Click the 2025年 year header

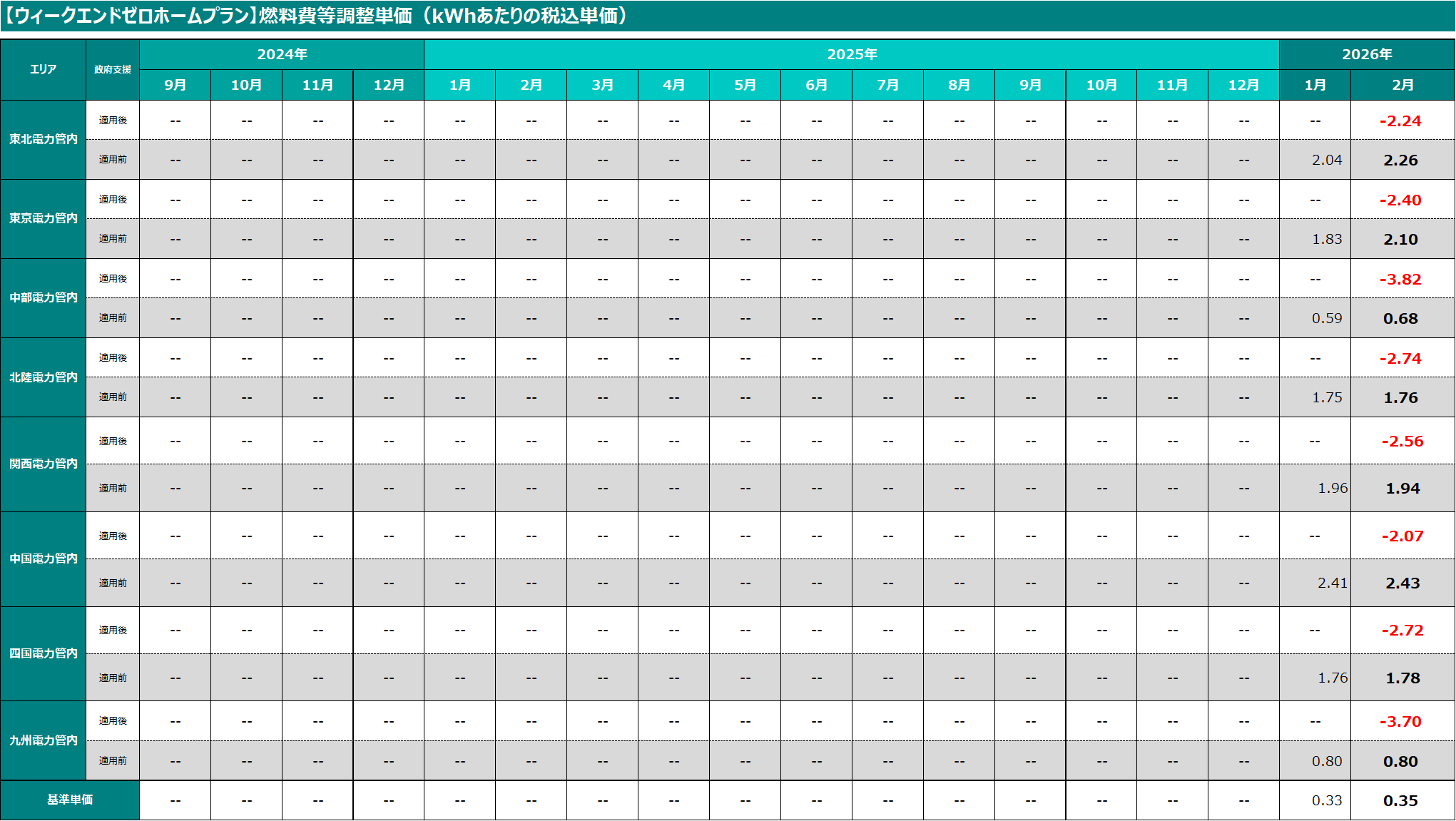pyautogui.click(x=851, y=54)
